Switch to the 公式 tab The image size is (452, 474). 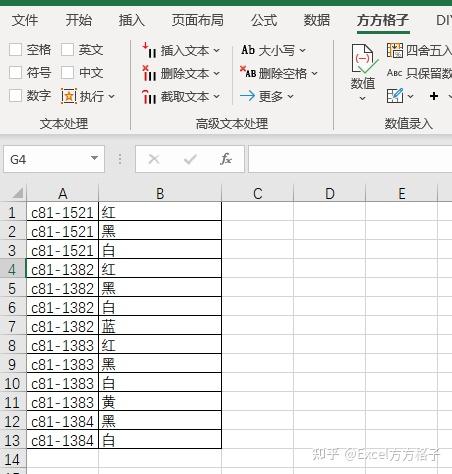tap(264, 20)
